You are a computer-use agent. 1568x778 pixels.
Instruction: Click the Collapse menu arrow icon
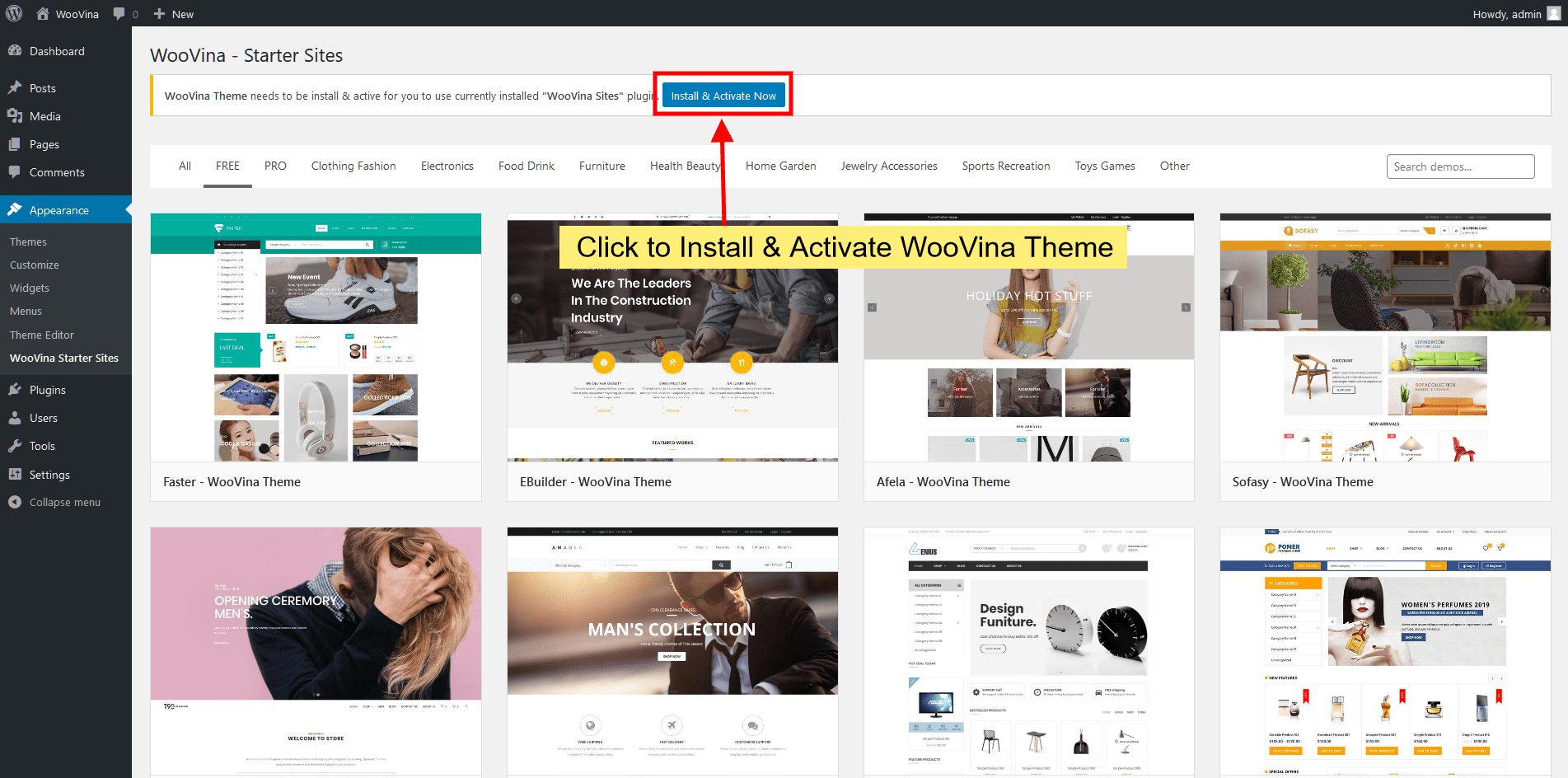(15, 502)
